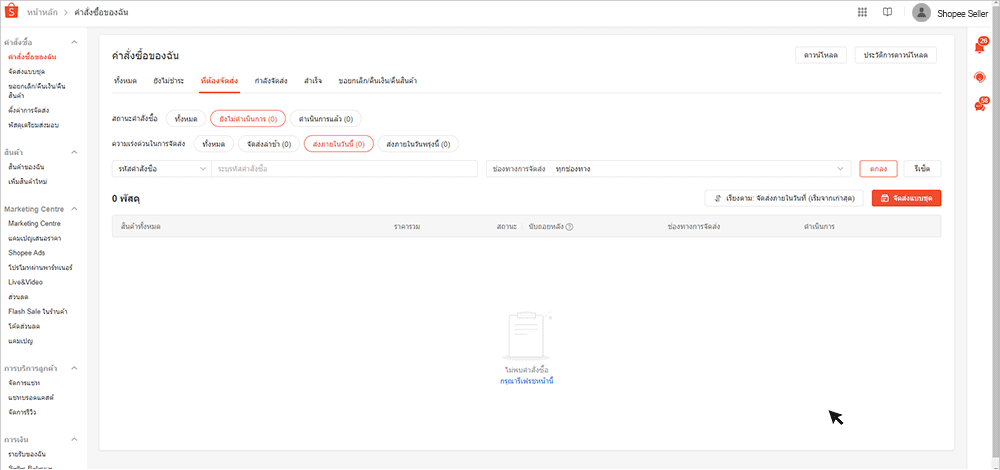Switch to the ยังไม่ชำระ tab
The width and height of the screenshot is (1000, 470).
(168, 81)
